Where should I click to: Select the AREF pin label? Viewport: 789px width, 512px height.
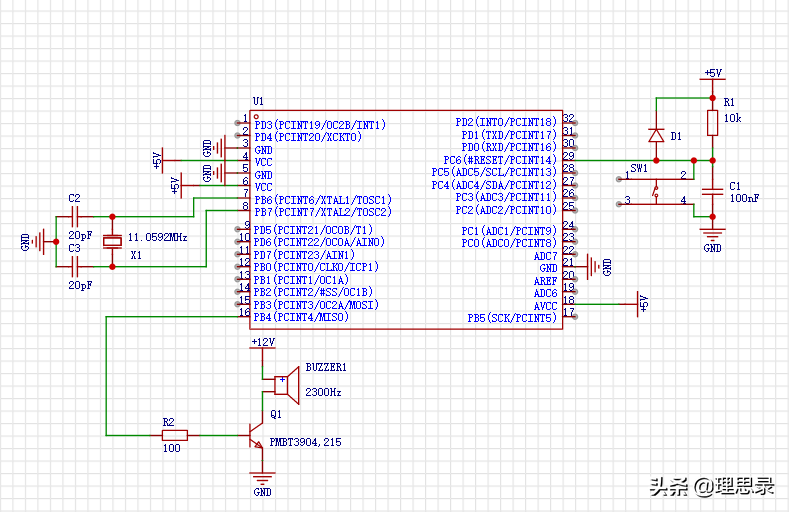tap(545, 281)
